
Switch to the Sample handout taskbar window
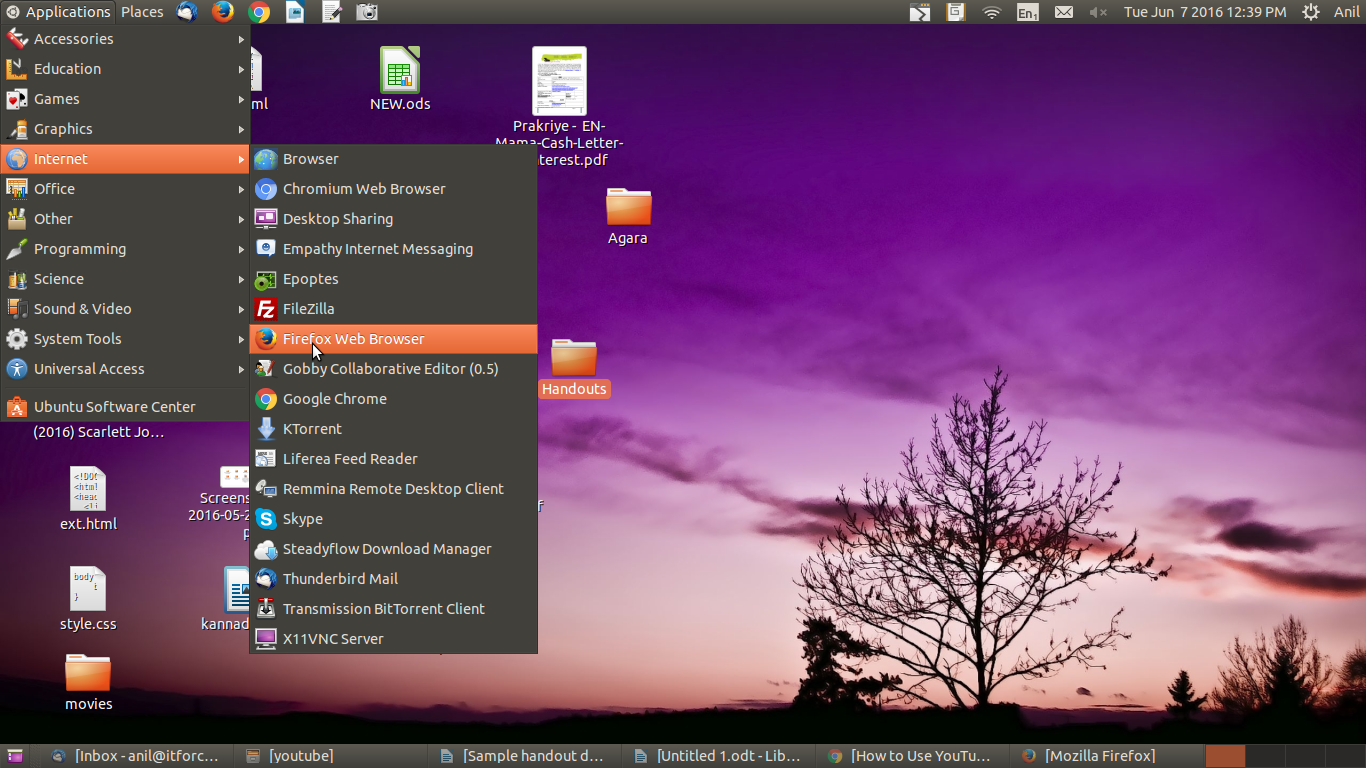coord(524,756)
